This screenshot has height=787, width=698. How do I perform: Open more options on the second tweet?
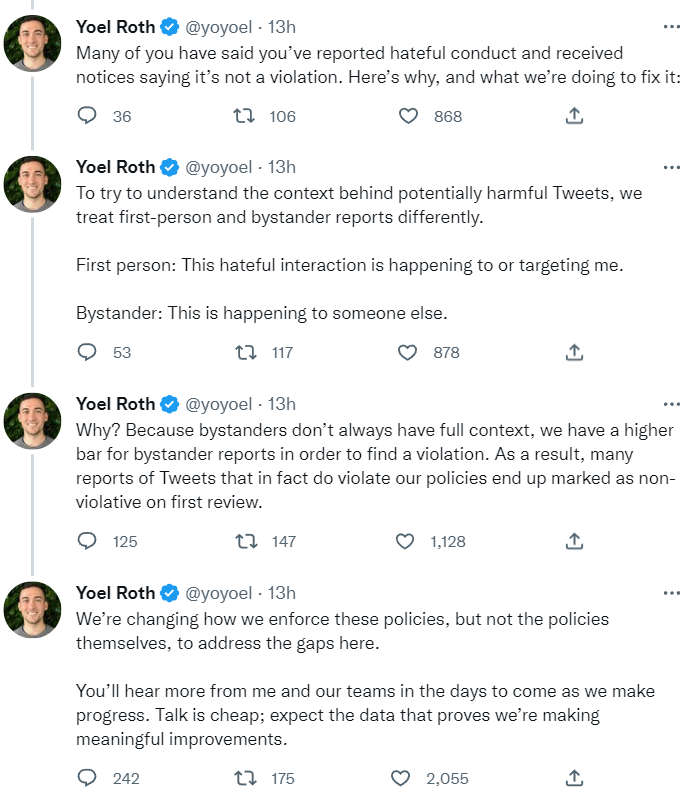tap(671, 166)
